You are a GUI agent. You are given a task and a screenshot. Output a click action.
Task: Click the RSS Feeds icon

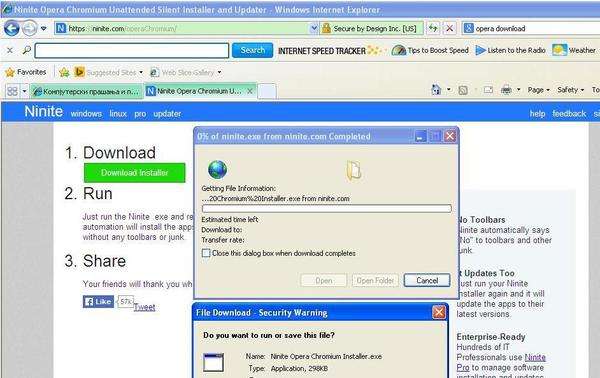point(463,90)
